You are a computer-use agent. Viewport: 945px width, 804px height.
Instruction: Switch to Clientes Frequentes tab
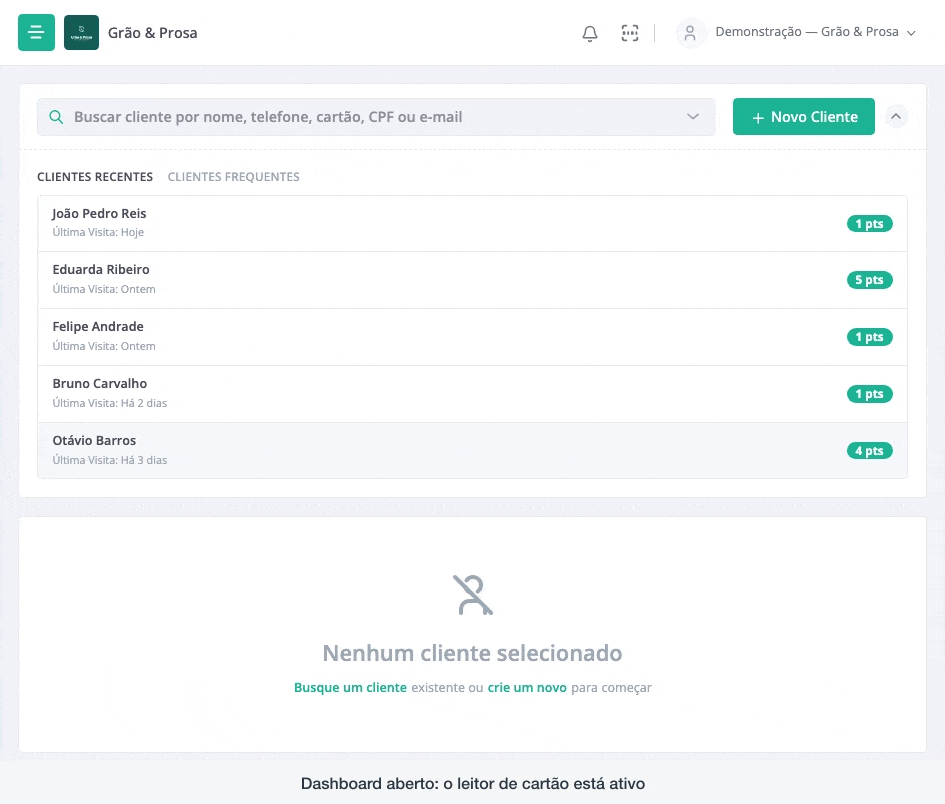point(233,177)
